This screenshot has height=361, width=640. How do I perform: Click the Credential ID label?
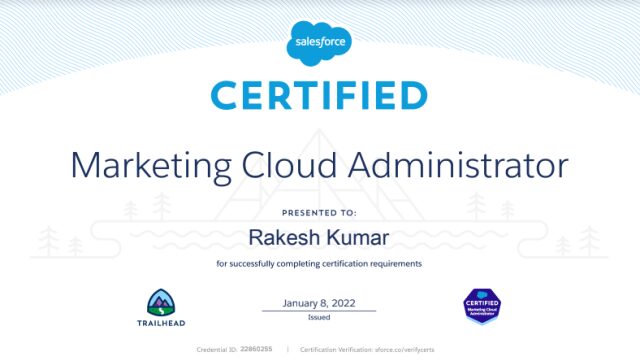click(217, 350)
